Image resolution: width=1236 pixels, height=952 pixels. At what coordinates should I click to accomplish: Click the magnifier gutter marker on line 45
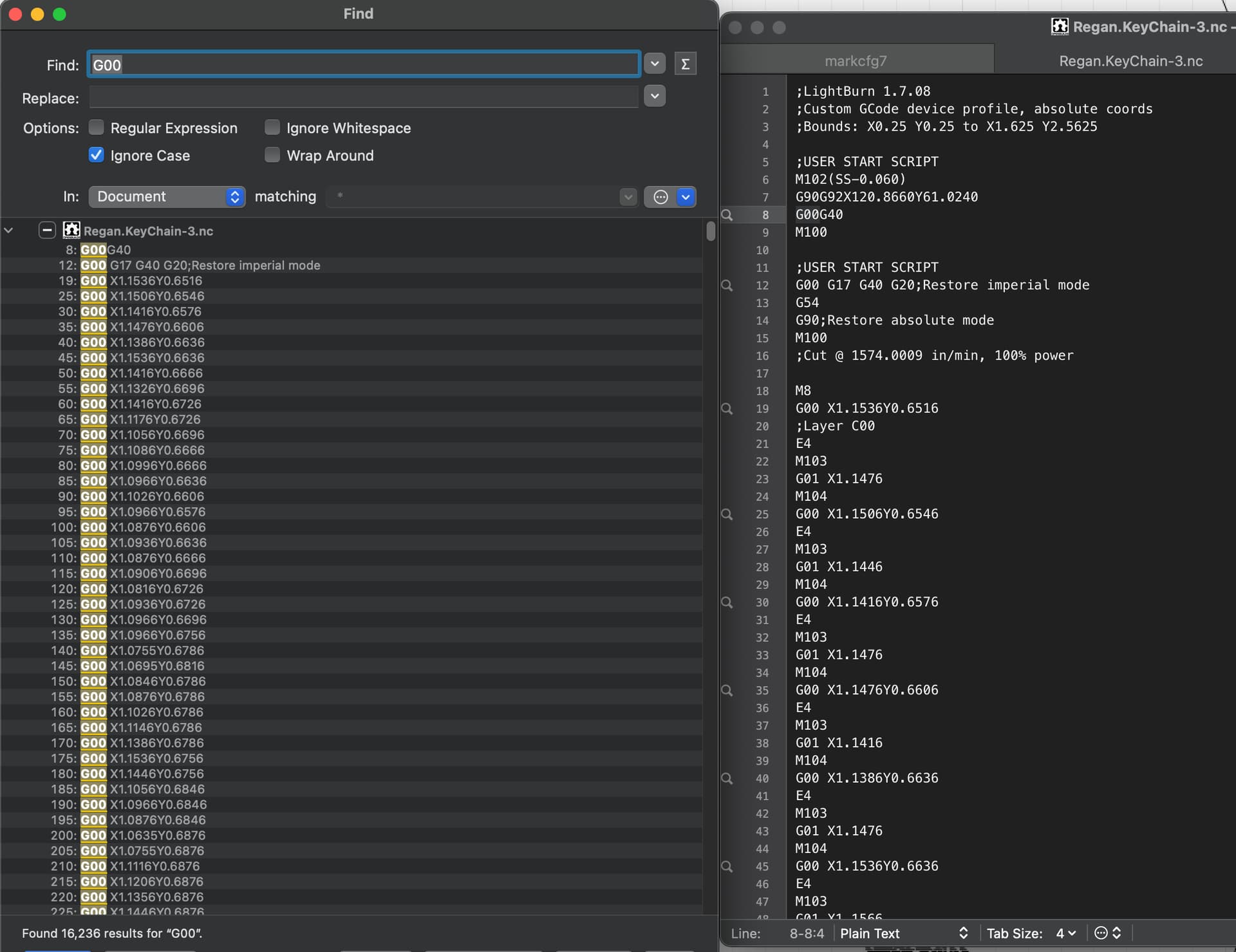727,866
